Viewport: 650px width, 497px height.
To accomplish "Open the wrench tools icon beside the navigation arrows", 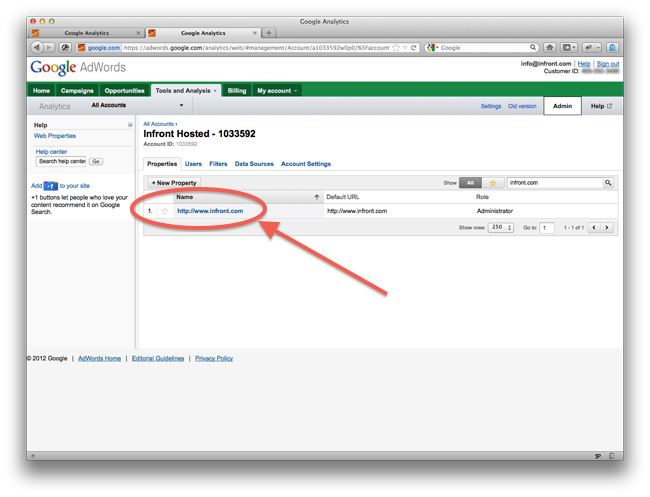I will click(x=65, y=48).
